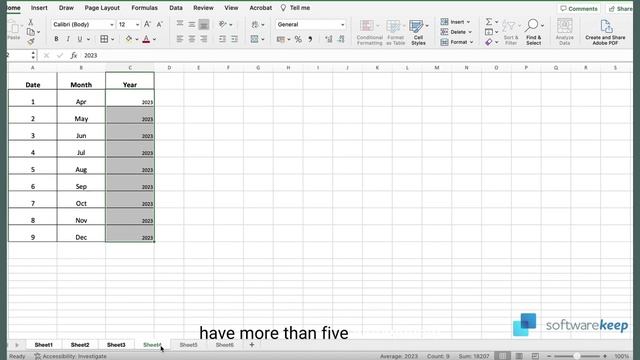This screenshot has width=640, height=360.
Task: Click zoom in plus button
Action: point(605,356)
